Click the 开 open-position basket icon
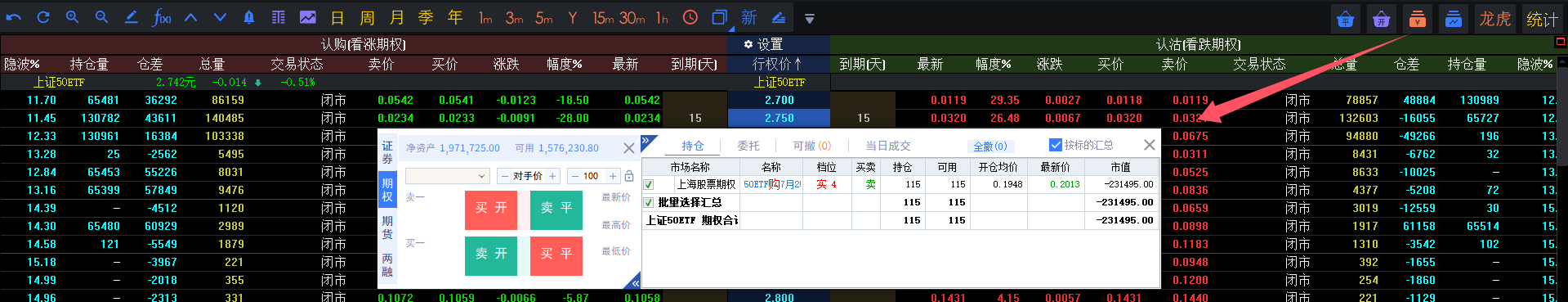This screenshot has height=302, width=1568. 1382,18
